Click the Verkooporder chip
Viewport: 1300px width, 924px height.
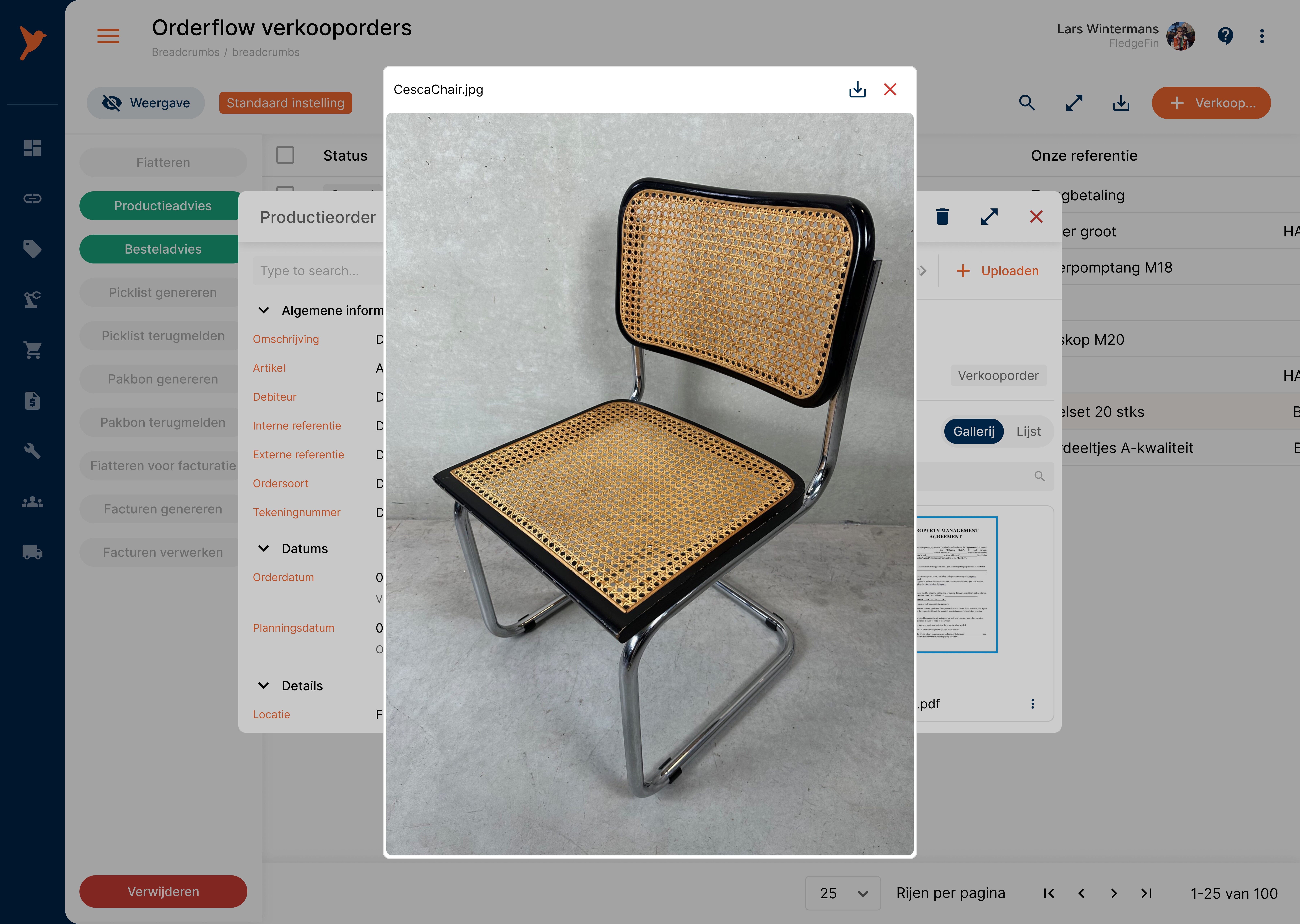(998, 376)
